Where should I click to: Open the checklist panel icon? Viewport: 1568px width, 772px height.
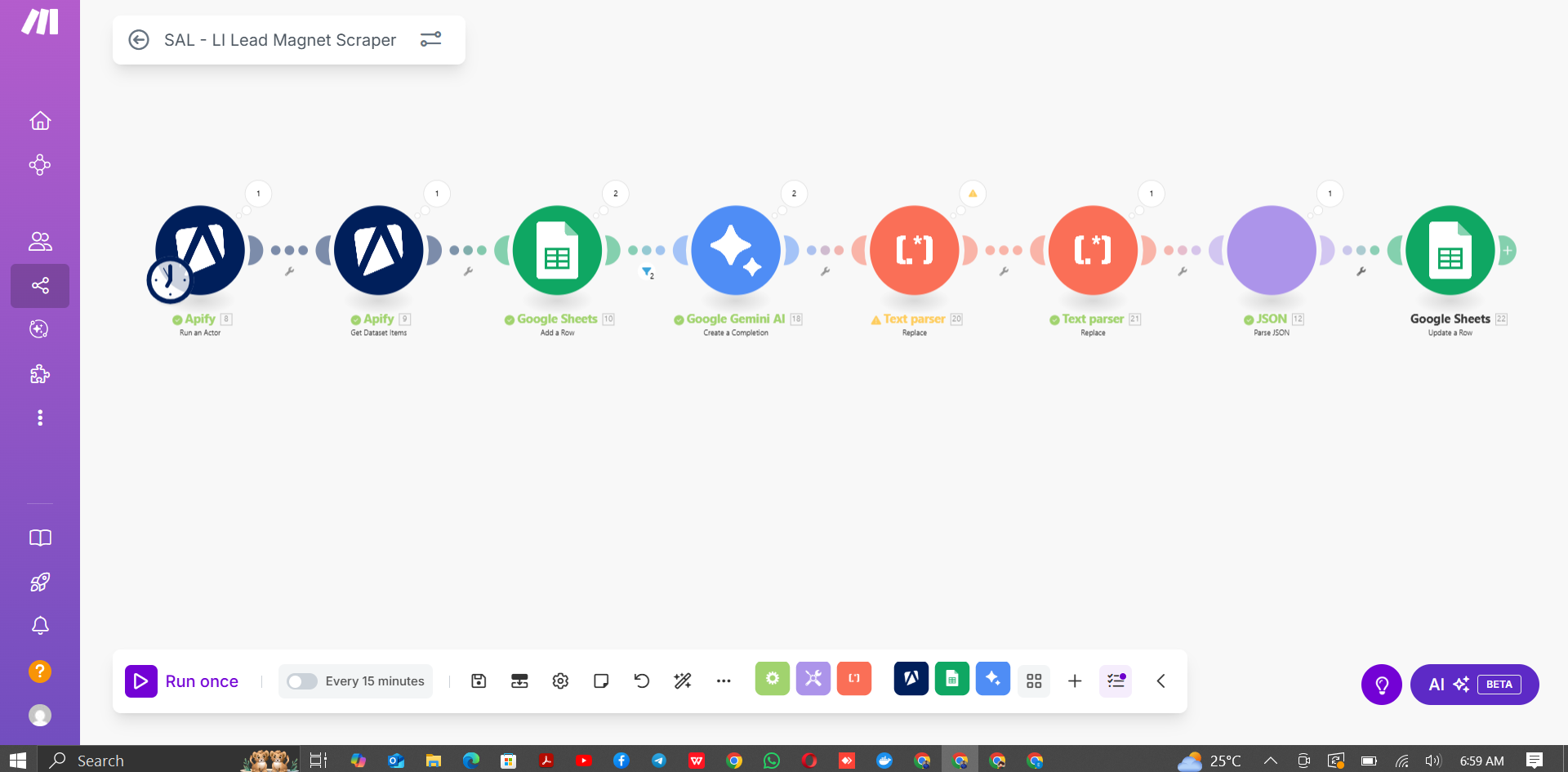pos(1116,681)
